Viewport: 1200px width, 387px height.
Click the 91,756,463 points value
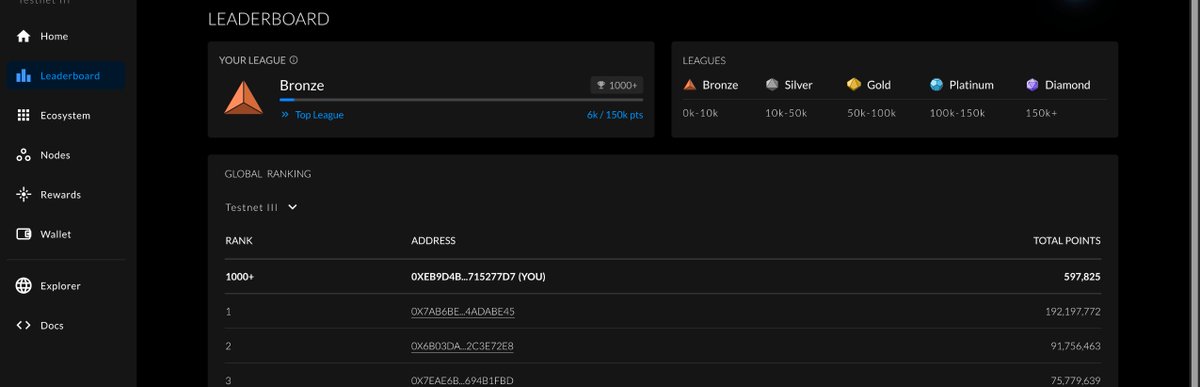coord(1076,346)
